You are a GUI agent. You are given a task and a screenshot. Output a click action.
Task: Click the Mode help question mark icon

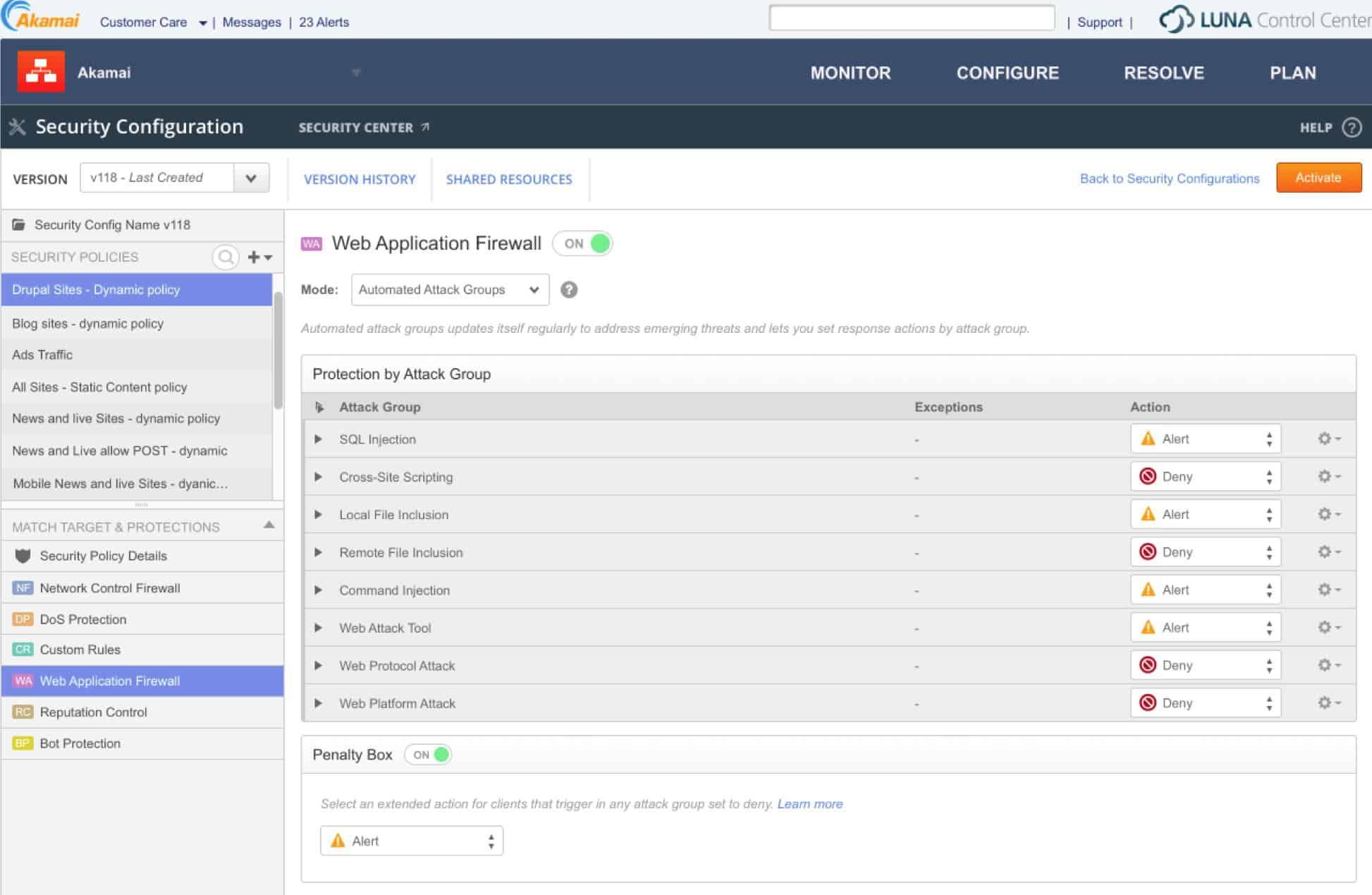coord(569,290)
